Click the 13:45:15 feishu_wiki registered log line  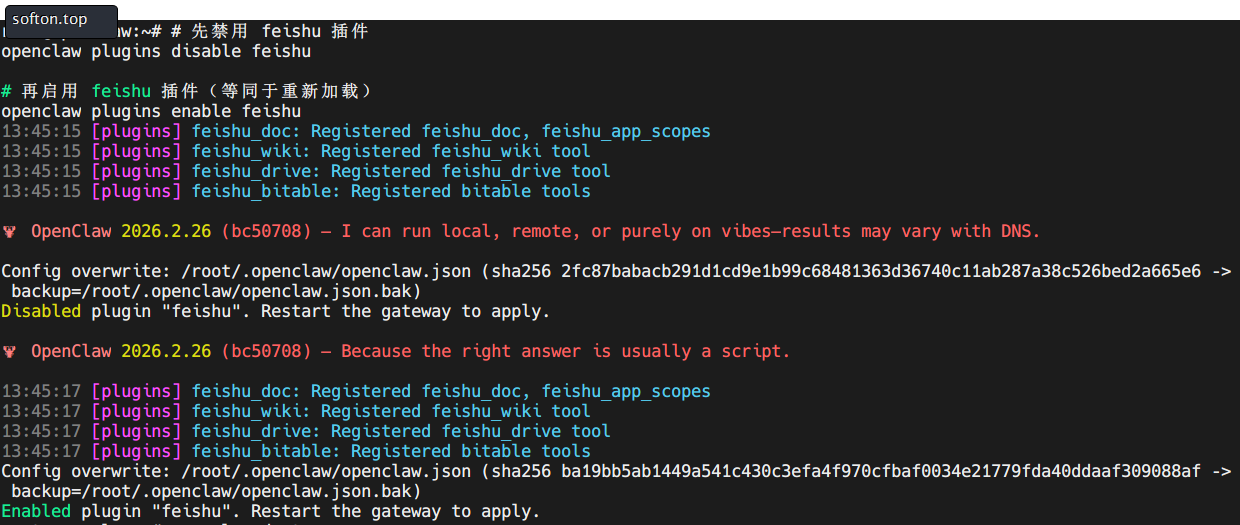pos(296,151)
